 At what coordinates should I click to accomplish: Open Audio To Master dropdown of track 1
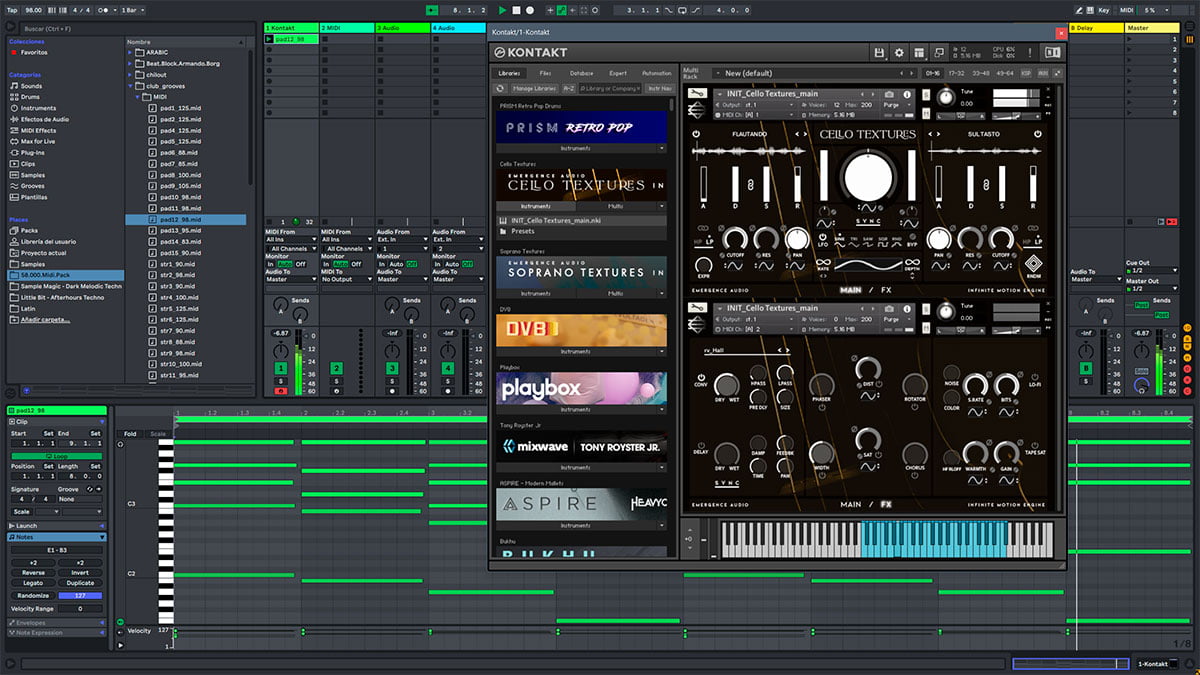click(x=291, y=279)
